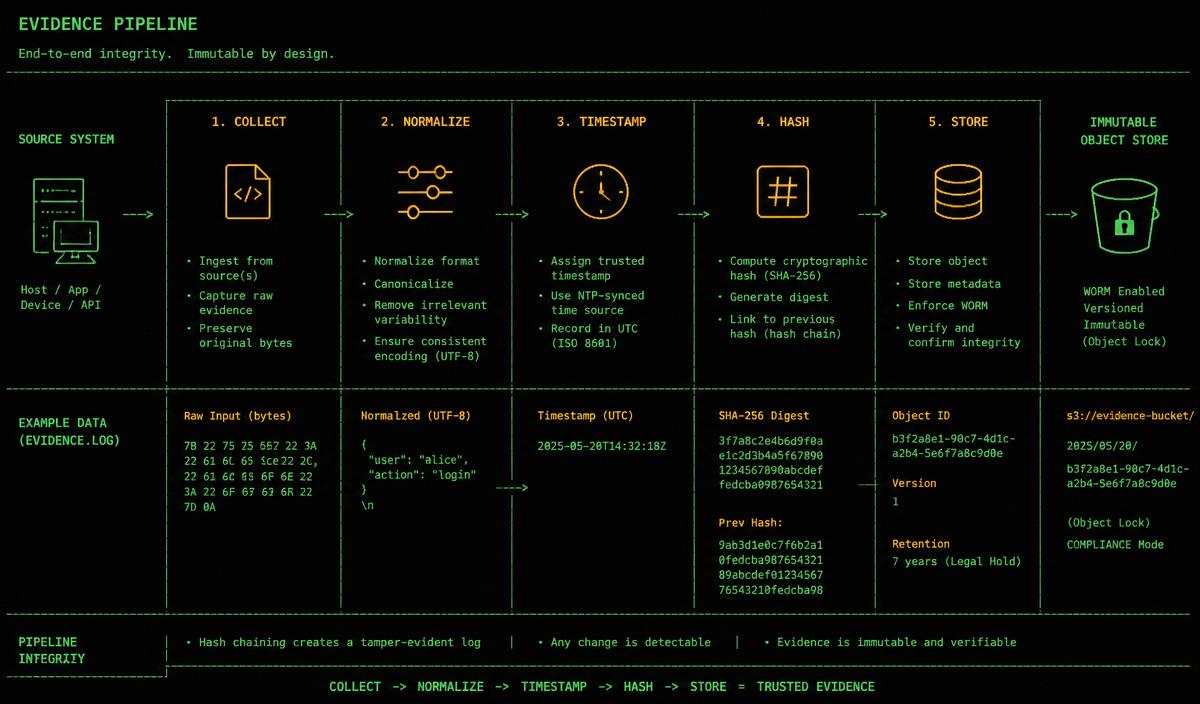Select the 'Use NTP-synced time source' bullet
This screenshot has height=704, width=1200.
pyautogui.click(x=591, y=303)
